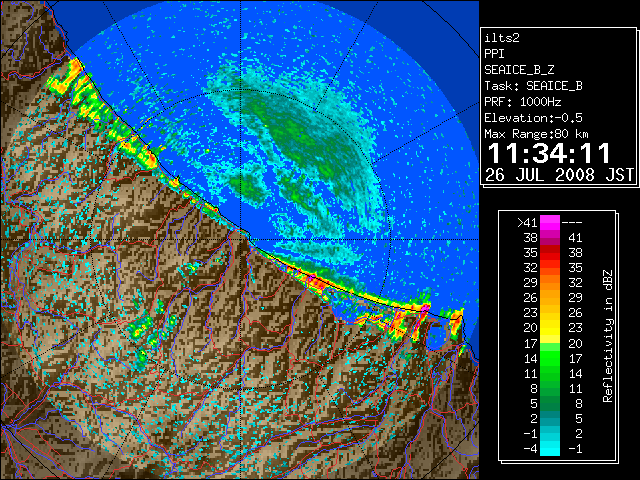The image size is (640, 480).
Task: Click the "PRF: 1000Hz" text
Action: click(523, 102)
